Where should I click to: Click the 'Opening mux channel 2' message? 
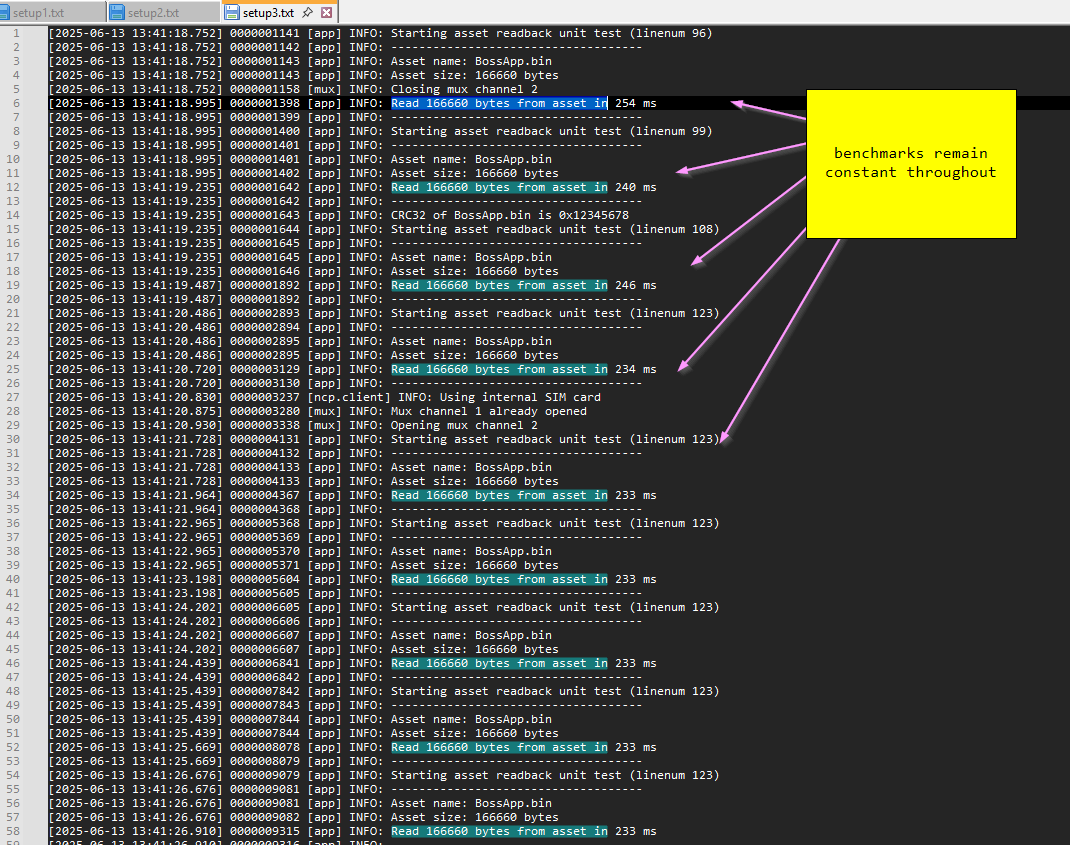point(464,425)
